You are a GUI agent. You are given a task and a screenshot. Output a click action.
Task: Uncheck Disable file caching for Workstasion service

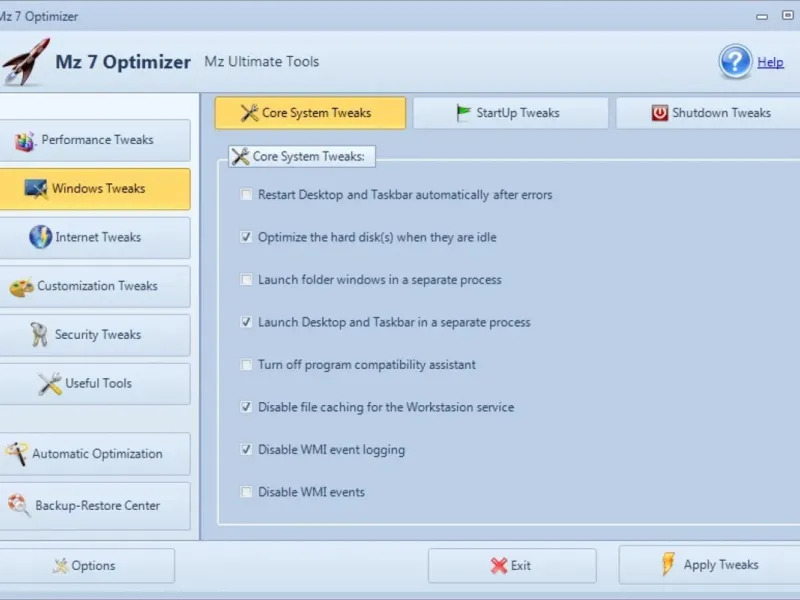click(x=246, y=407)
